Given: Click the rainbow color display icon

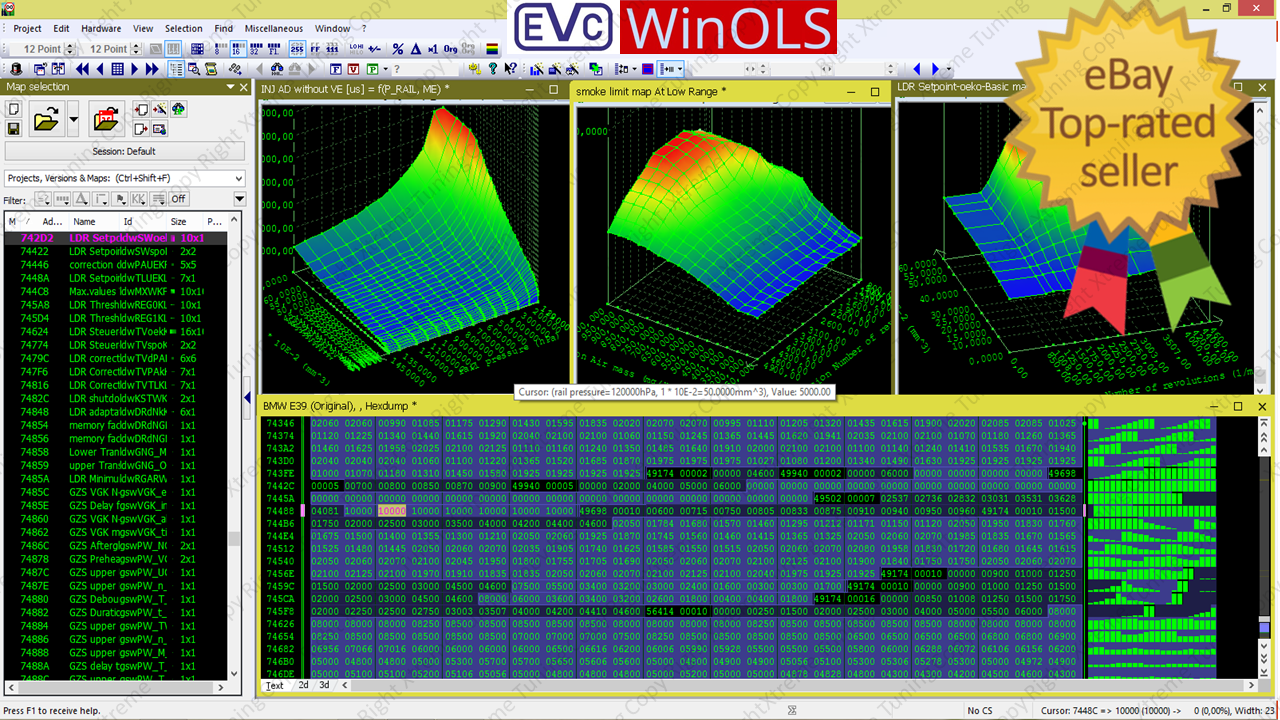Looking at the screenshot, I should click(x=492, y=49).
